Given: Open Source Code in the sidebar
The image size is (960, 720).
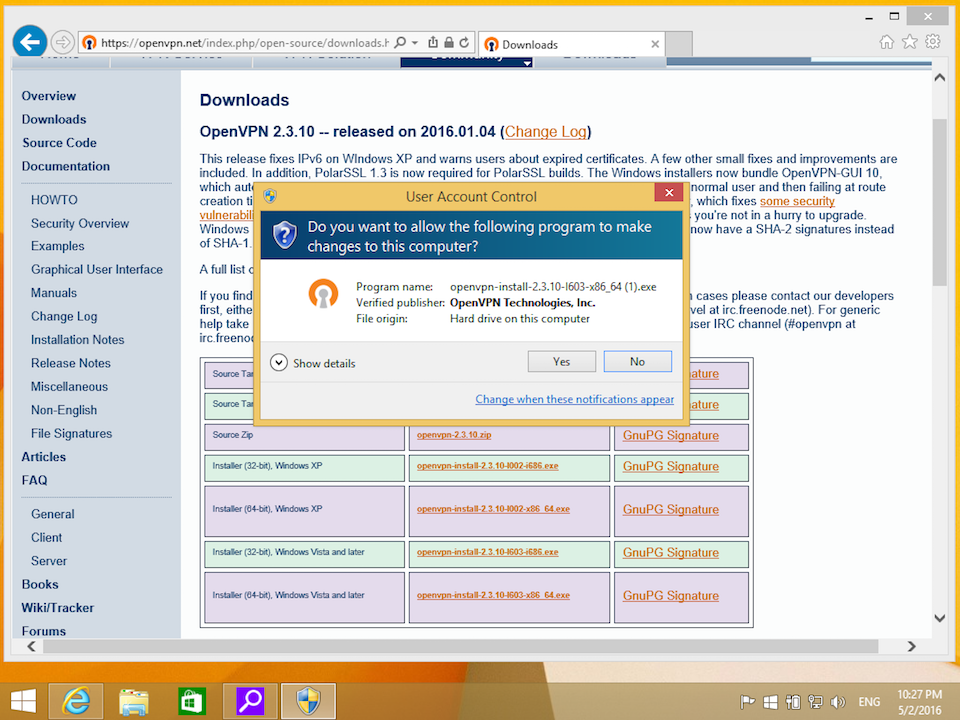Looking at the screenshot, I should 59,143.
